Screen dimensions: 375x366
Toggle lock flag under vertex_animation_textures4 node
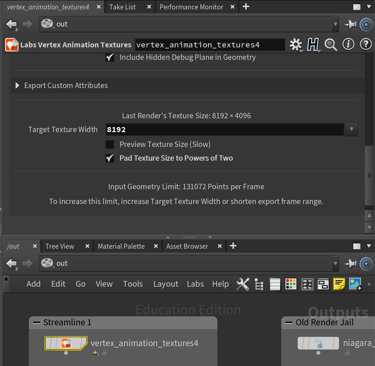click(104, 353)
